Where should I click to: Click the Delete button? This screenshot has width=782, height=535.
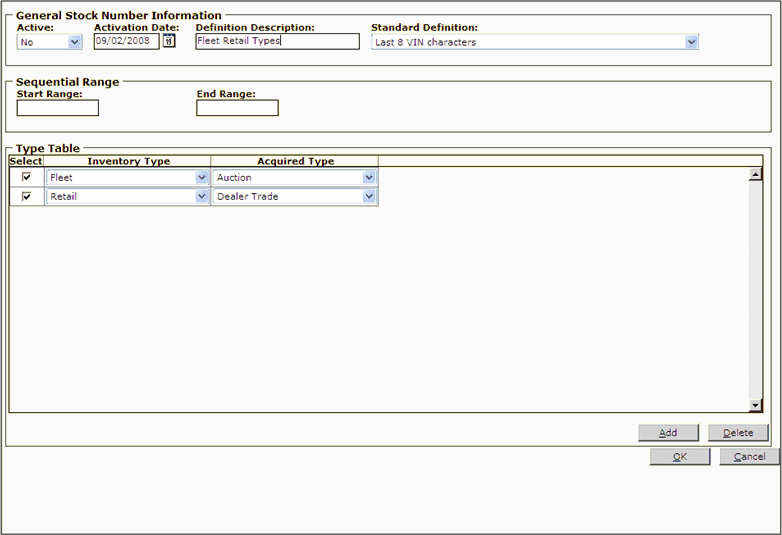[738, 433]
